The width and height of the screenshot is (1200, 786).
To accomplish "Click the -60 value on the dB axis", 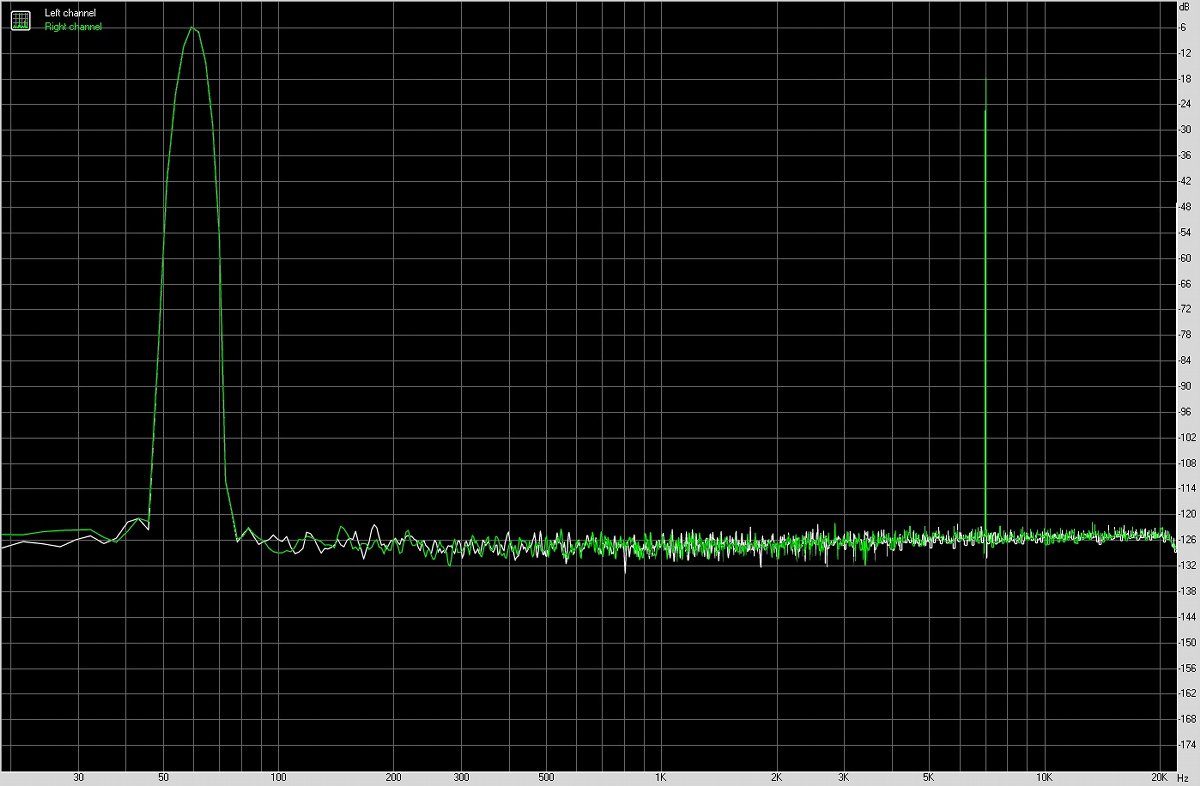I will click(x=1187, y=258).
